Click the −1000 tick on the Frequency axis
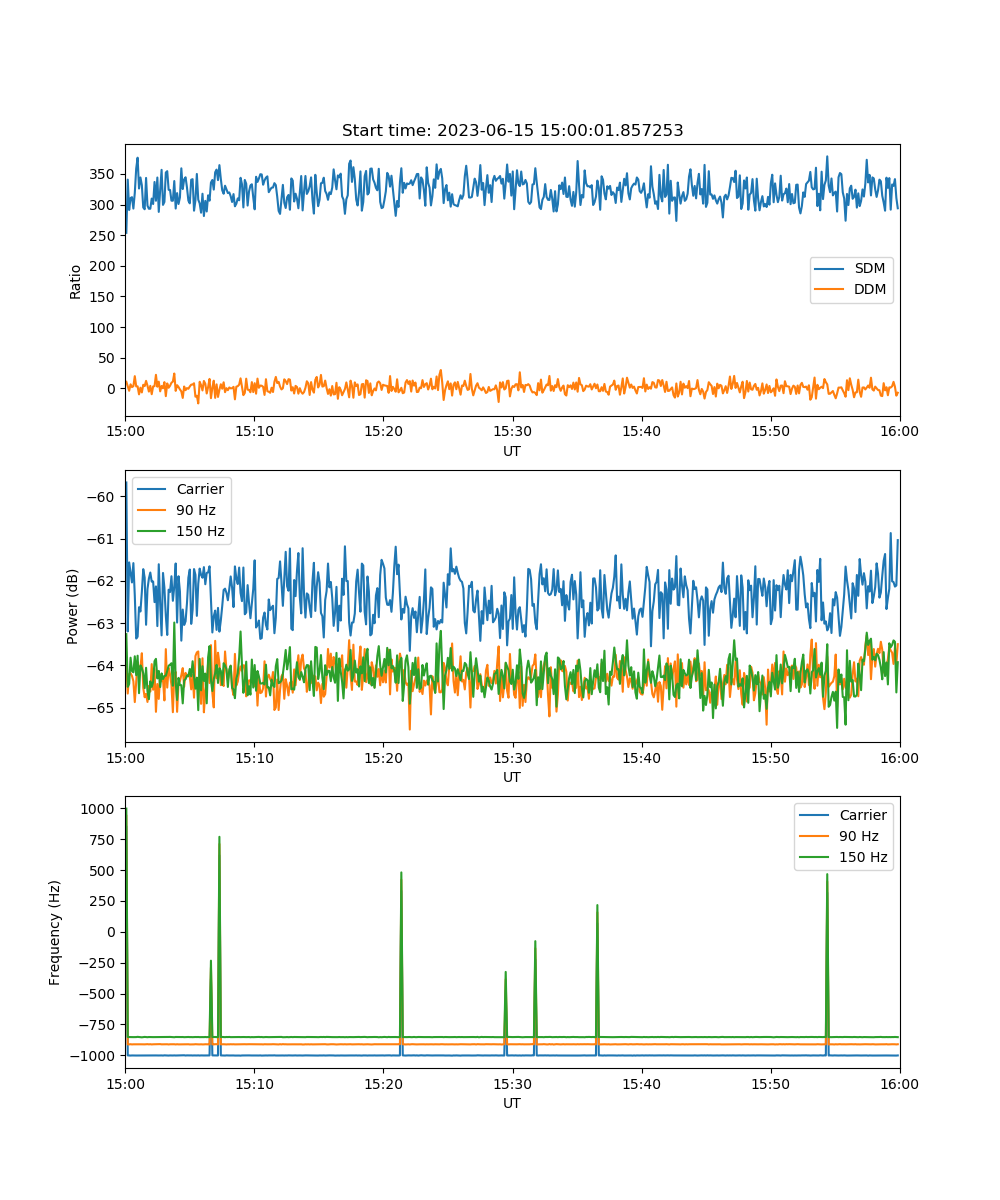Viewport: 1000px width, 1200px height. click(x=95, y=1055)
